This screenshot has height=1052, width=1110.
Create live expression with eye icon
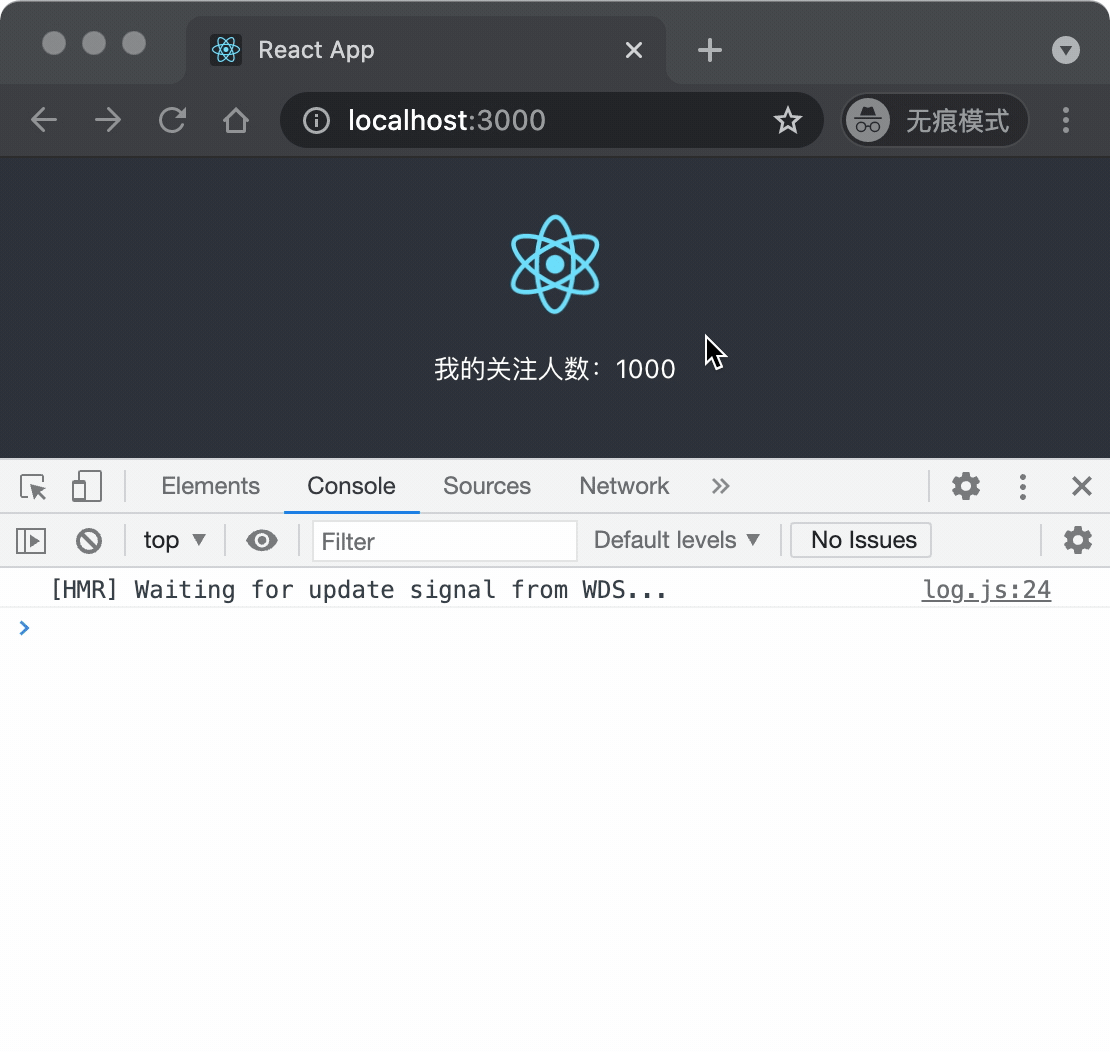click(x=262, y=541)
